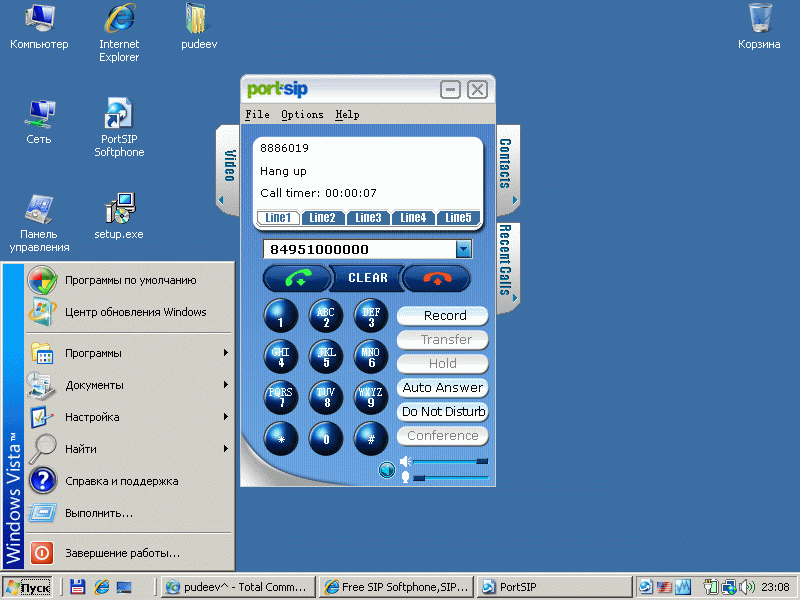
Task: Adjust the microphone volume slider
Action: [x=451, y=478]
